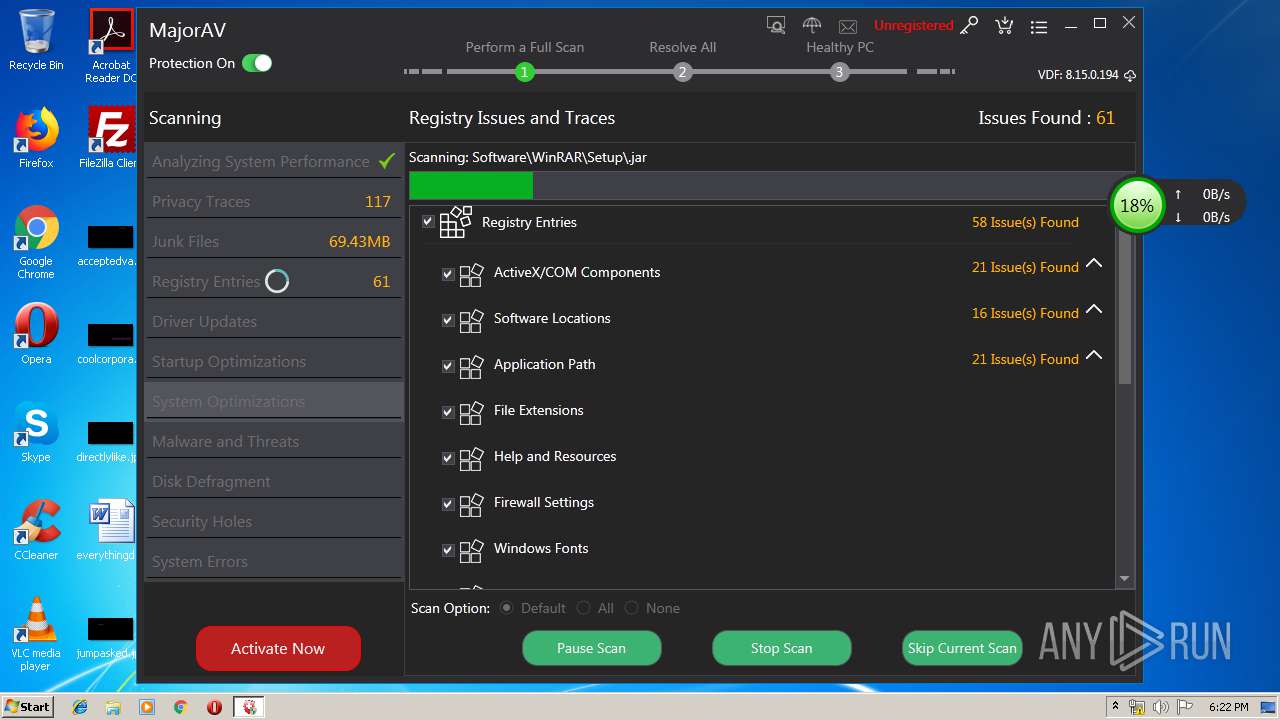Click the Activate Now button

pos(278,648)
